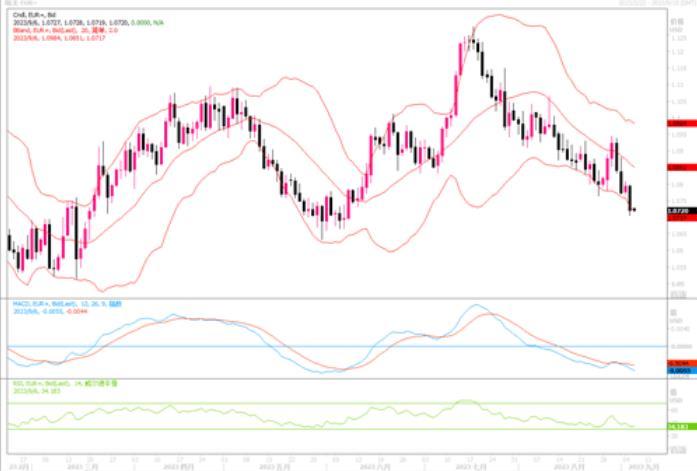
Task: Click the red MACD signal value tag
Action: (679, 363)
